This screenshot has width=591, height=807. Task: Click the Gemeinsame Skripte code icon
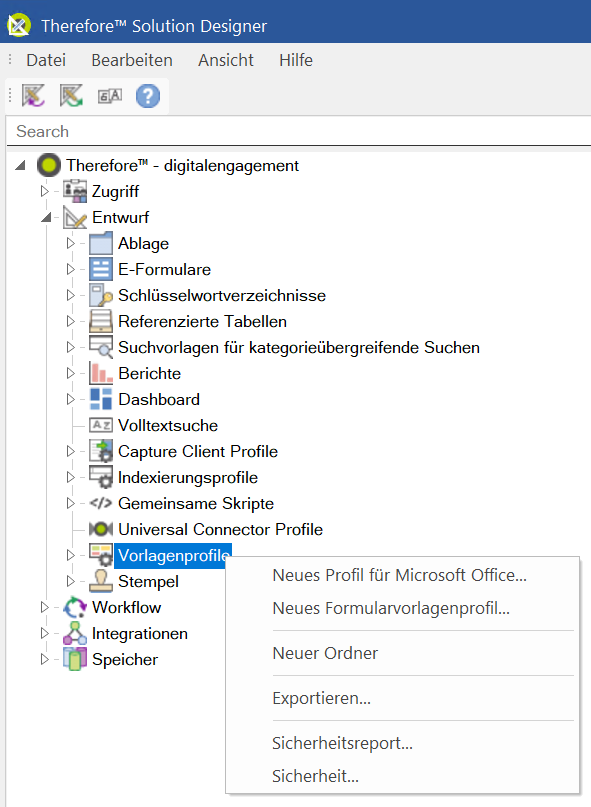pos(101,503)
